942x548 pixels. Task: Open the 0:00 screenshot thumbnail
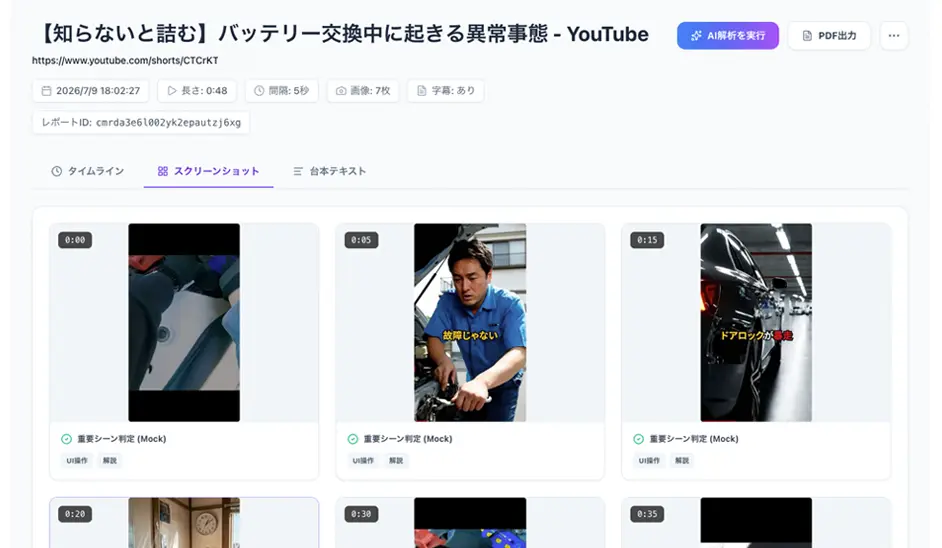pos(184,323)
